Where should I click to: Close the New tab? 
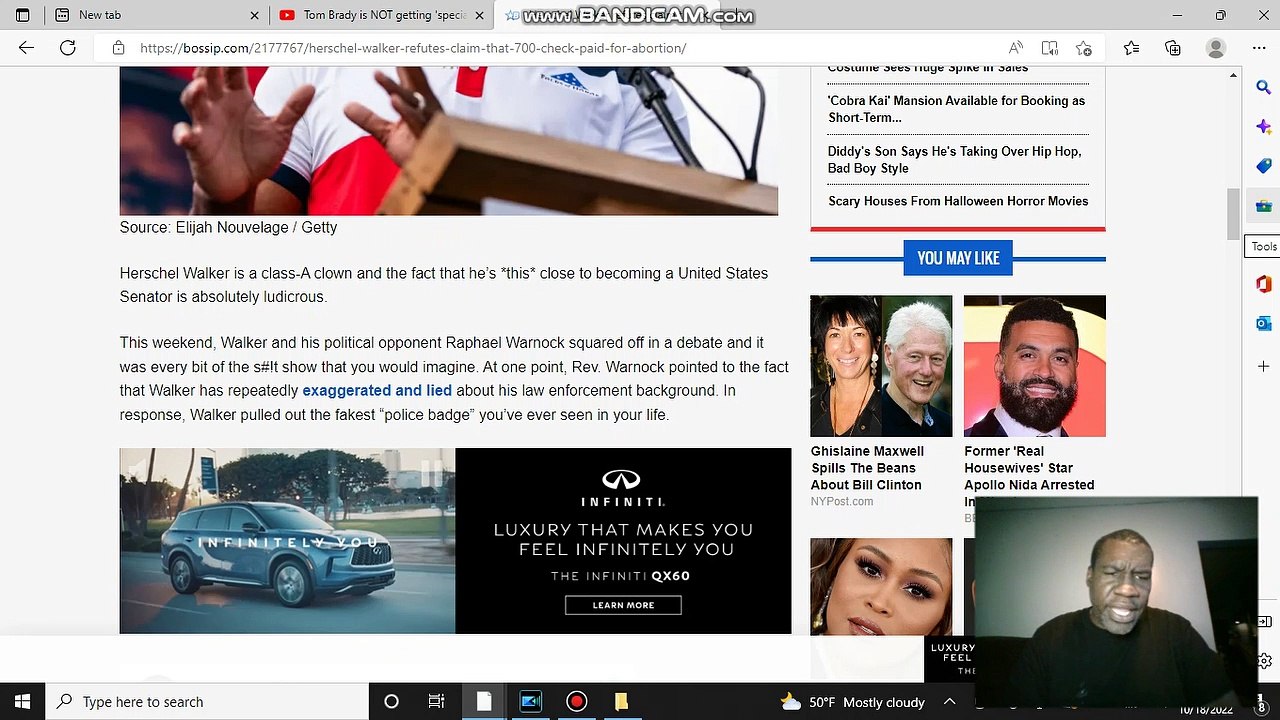click(254, 15)
